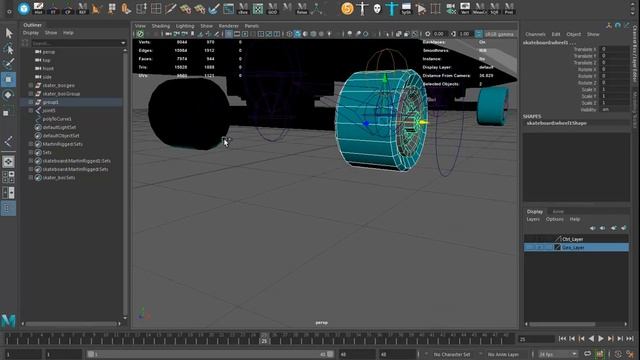Screen dimensions: 640x360
Task: Open the sRGB gamma view transform dropdown
Action: tap(500, 34)
